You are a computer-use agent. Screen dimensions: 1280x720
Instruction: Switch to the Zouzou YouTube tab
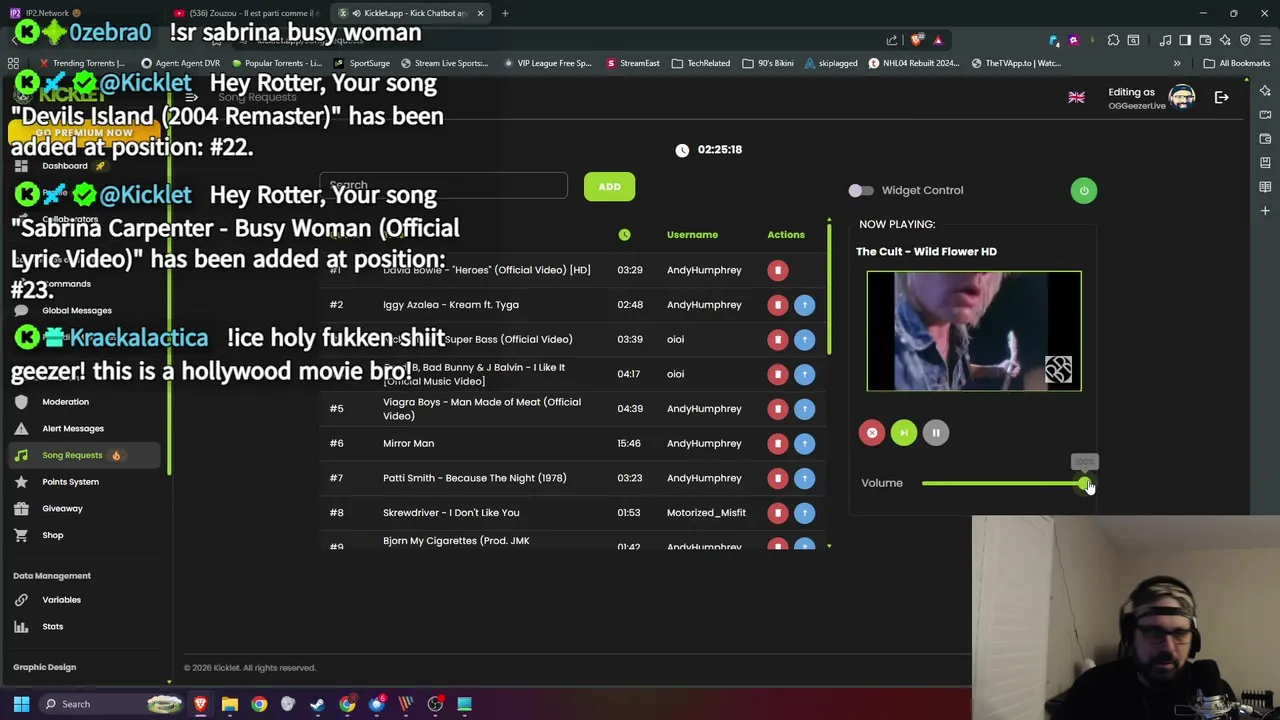tap(246, 13)
